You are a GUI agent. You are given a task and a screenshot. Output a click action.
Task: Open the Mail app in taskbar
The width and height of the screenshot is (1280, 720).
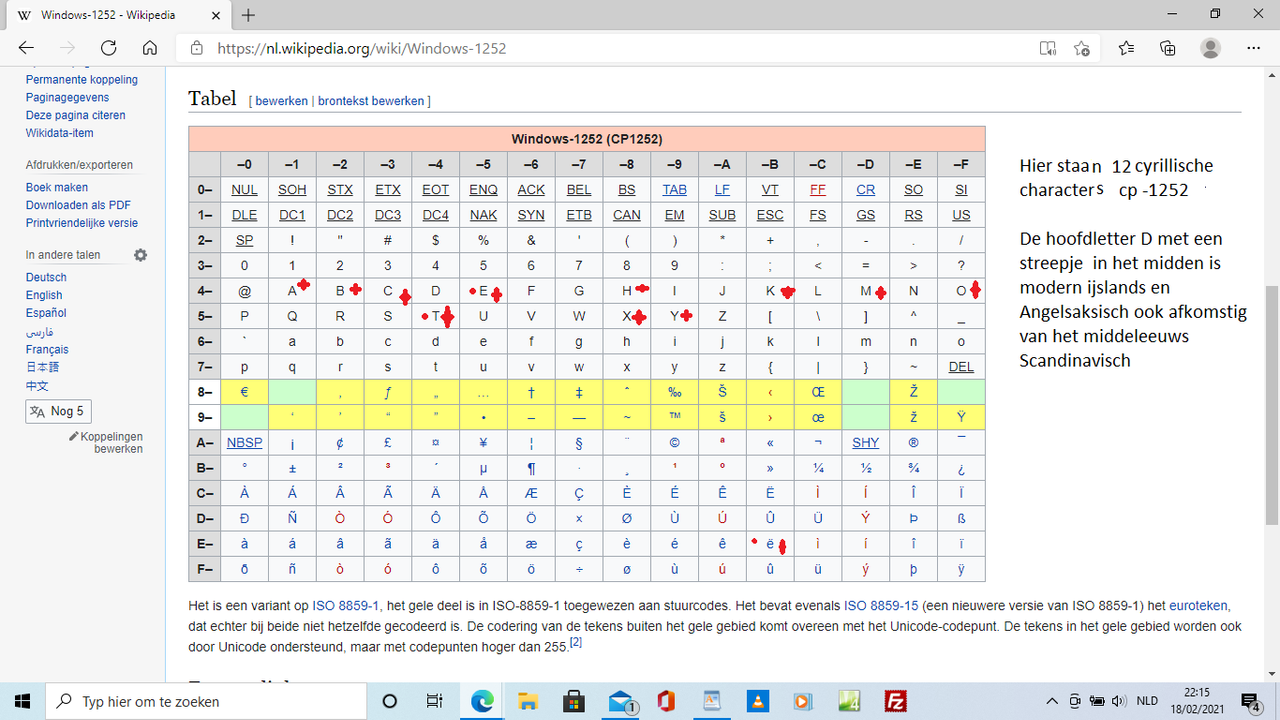(x=622, y=701)
